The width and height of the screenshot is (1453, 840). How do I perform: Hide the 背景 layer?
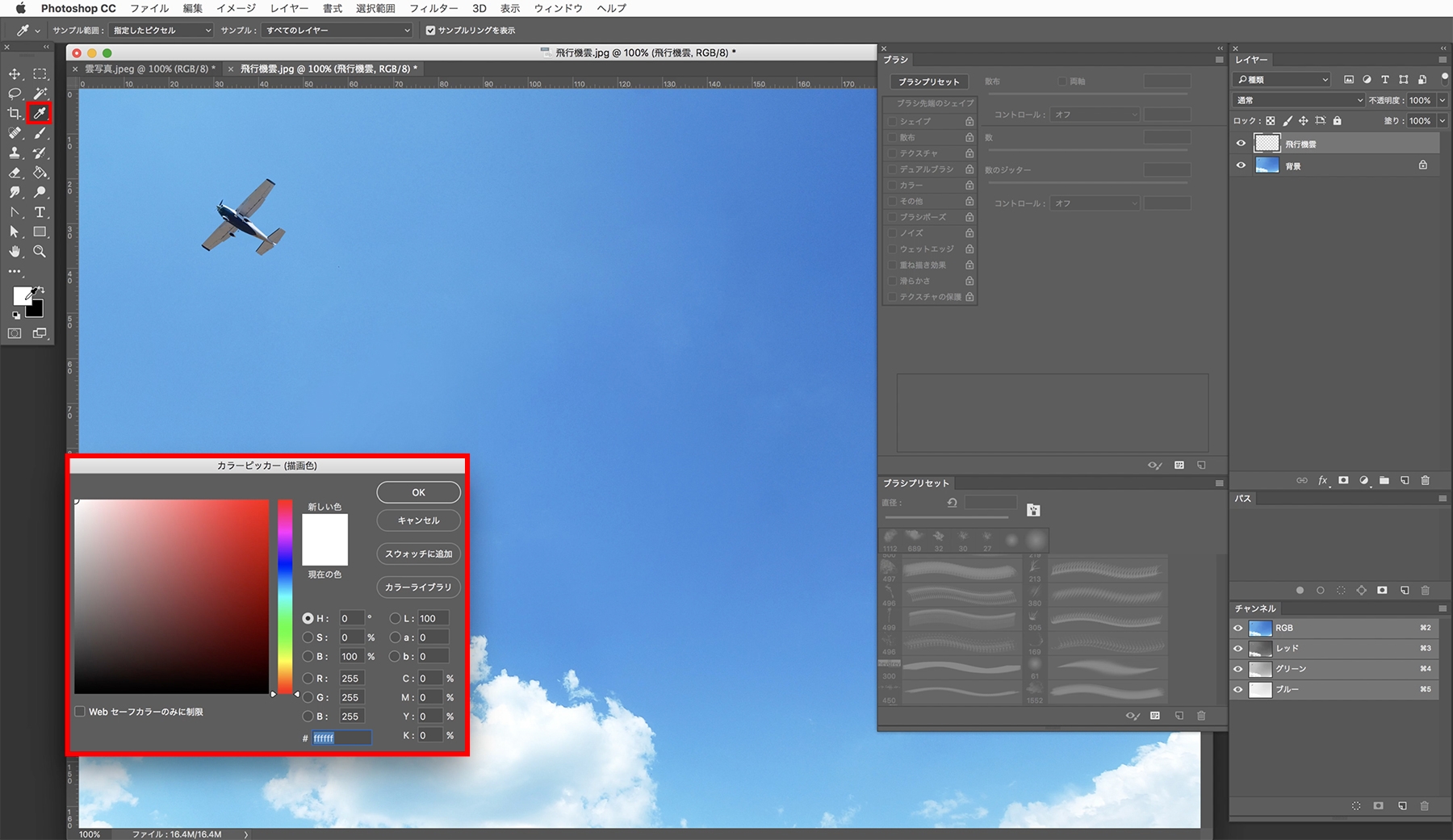pyautogui.click(x=1241, y=165)
